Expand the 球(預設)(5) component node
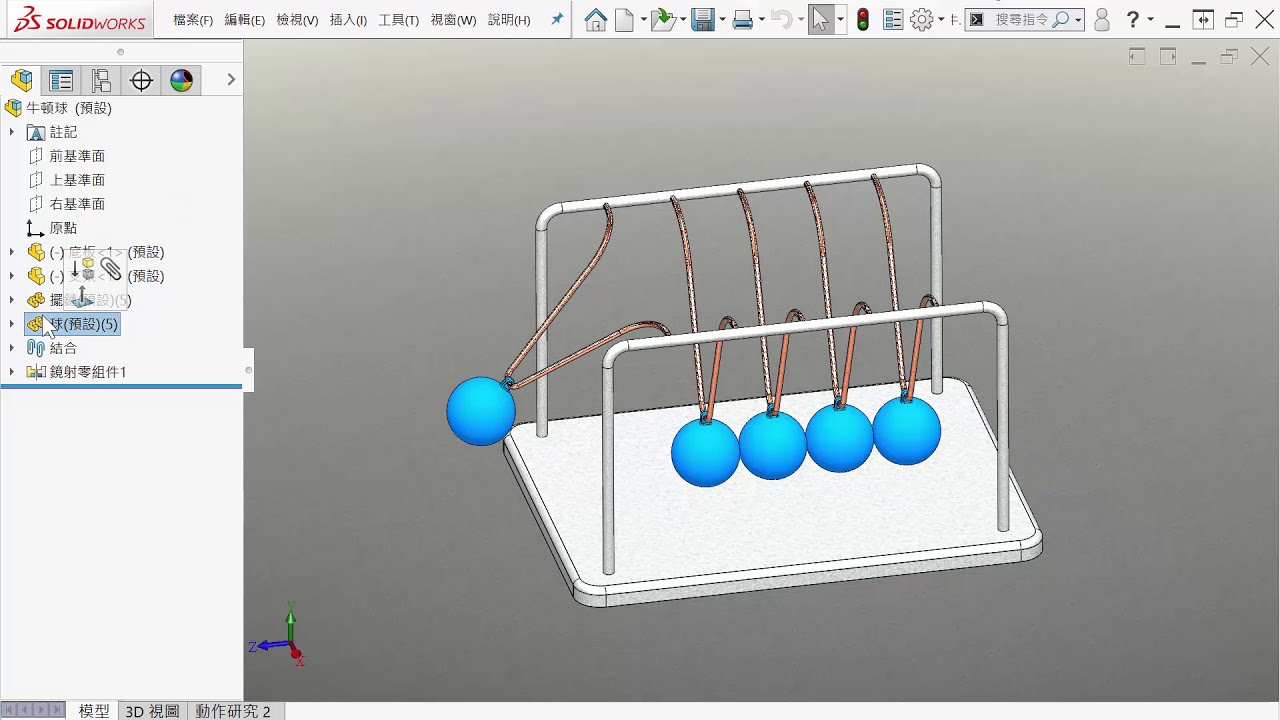The width and height of the screenshot is (1280, 720). point(12,324)
